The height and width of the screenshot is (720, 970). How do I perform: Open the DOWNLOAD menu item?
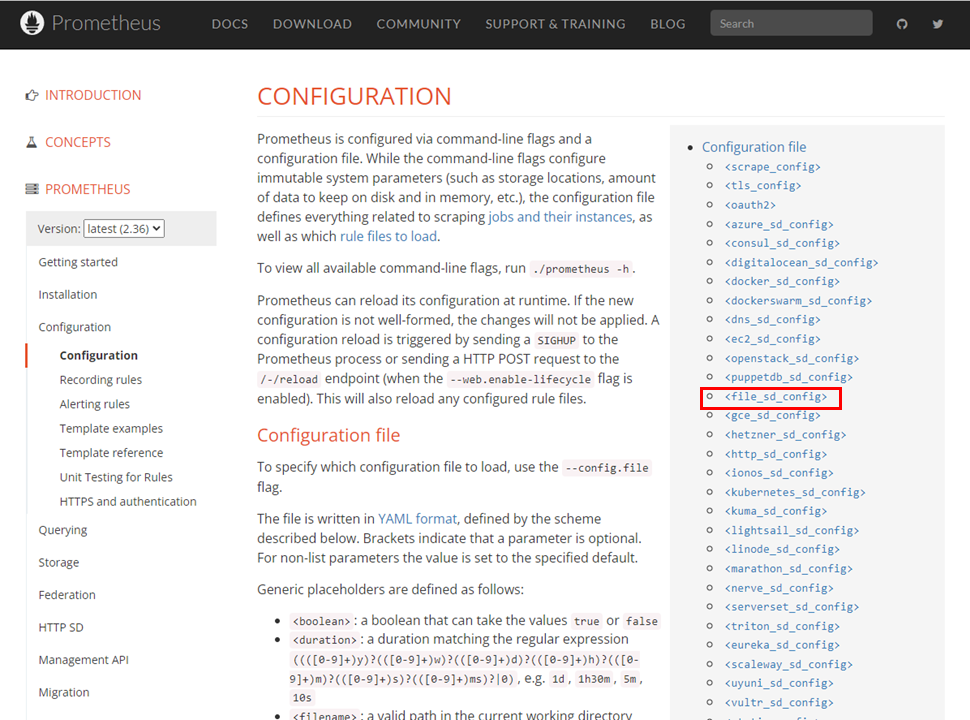[312, 24]
